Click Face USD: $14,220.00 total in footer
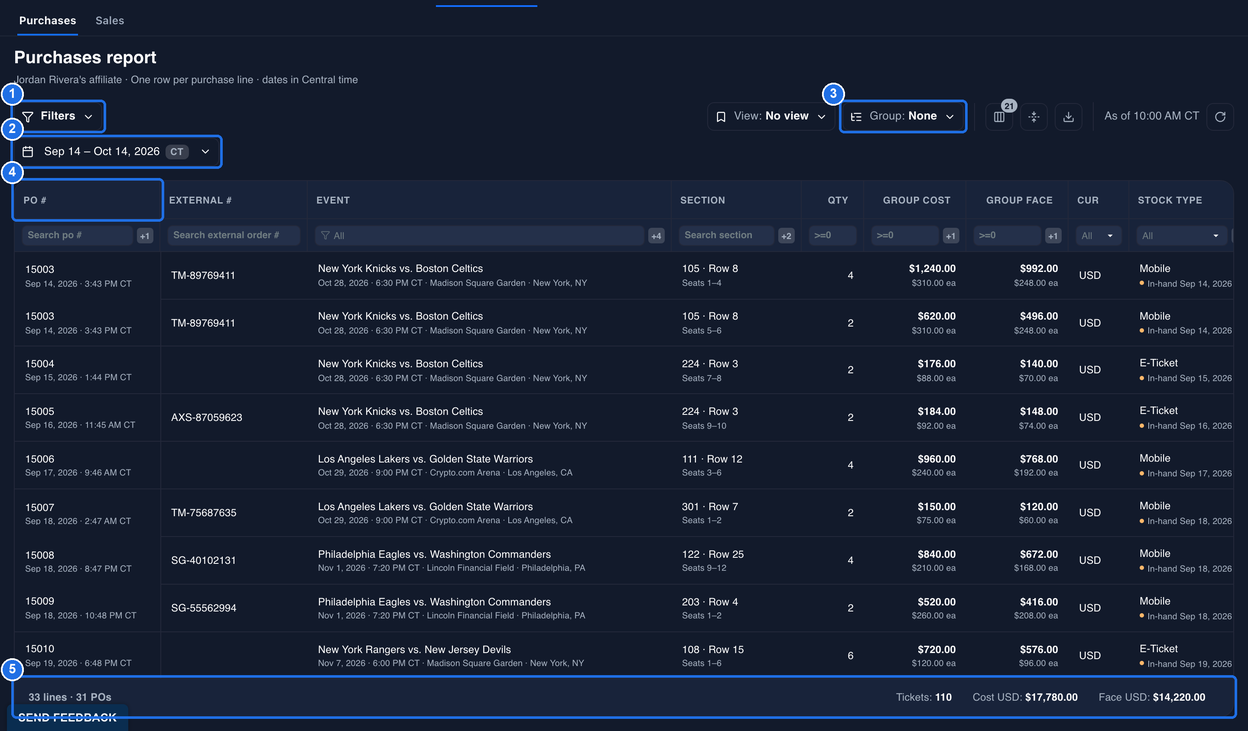 [x=1152, y=698]
